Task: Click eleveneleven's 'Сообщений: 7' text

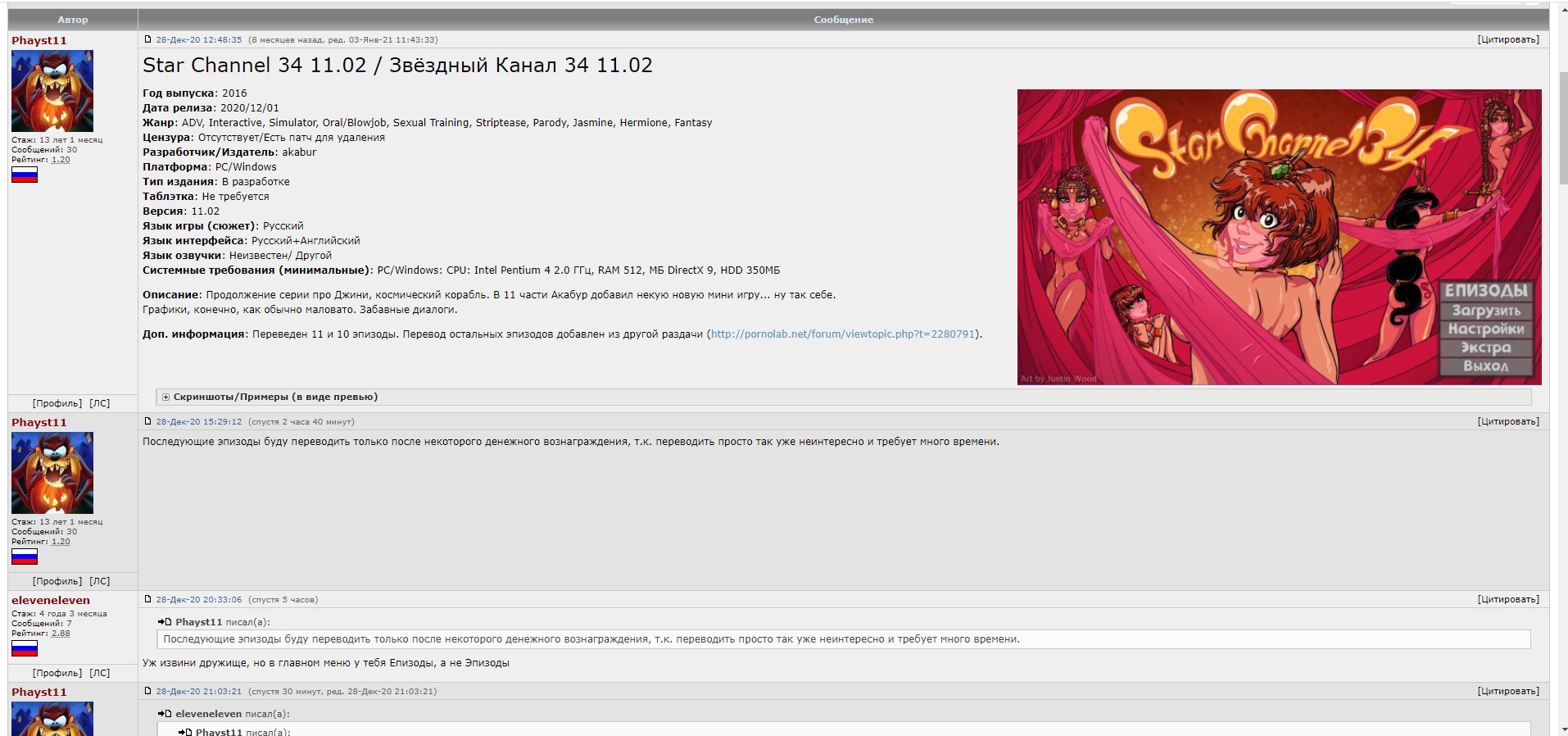Action: [x=42, y=624]
